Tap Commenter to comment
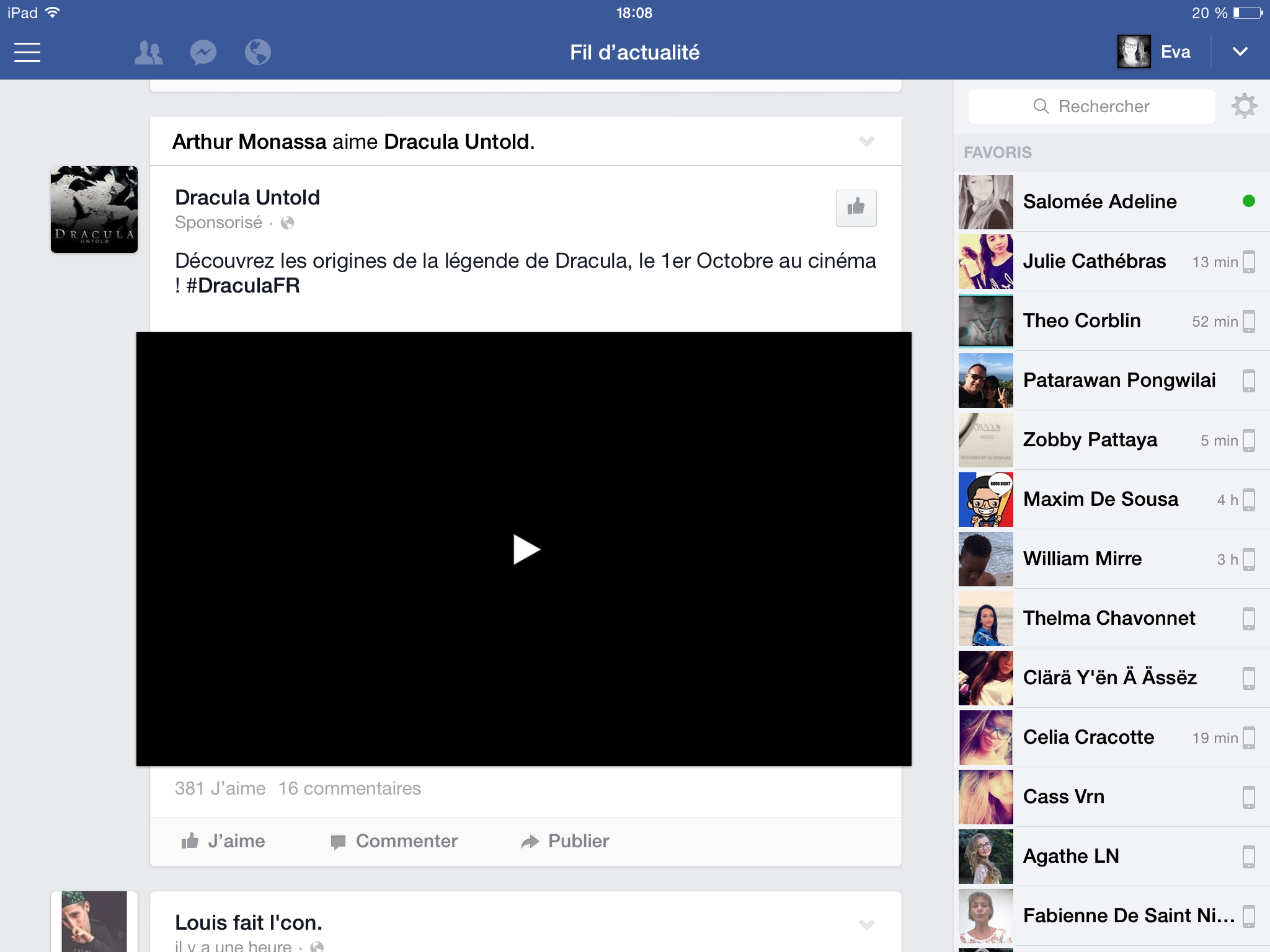Image resolution: width=1270 pixels, height=952 pixels. point(394,841)
